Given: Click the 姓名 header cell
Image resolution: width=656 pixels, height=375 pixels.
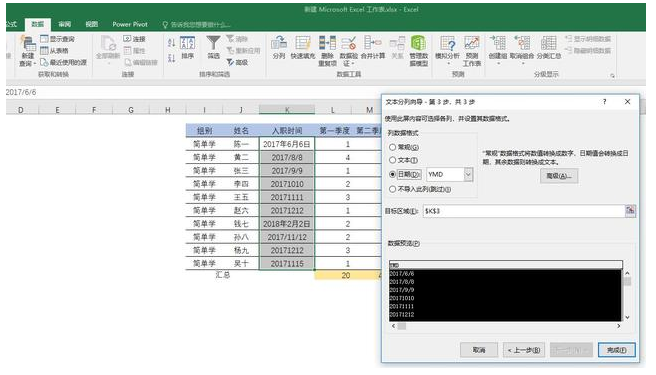Looking at the screenshot, I should pos(241,131).
